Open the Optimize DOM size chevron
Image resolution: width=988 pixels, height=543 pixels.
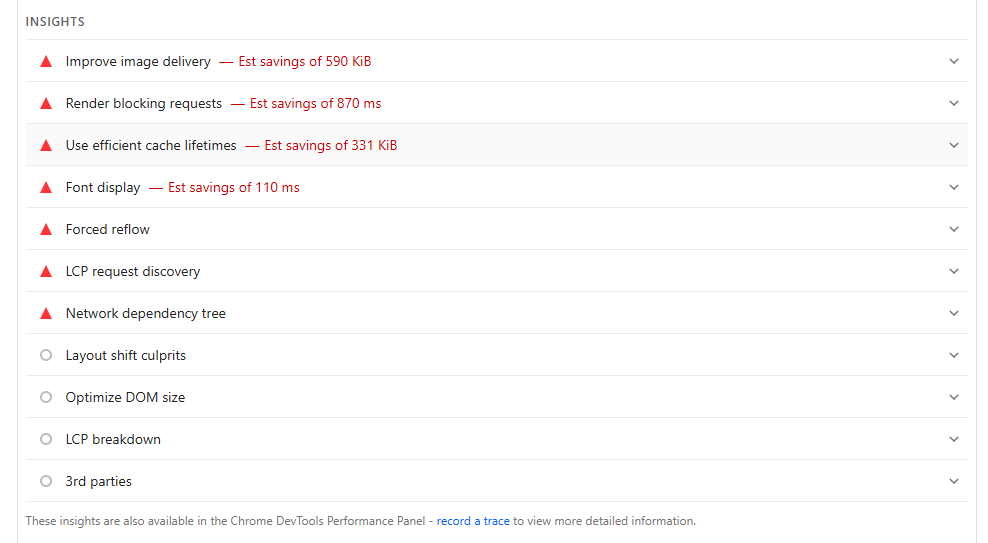coord(954,397)
